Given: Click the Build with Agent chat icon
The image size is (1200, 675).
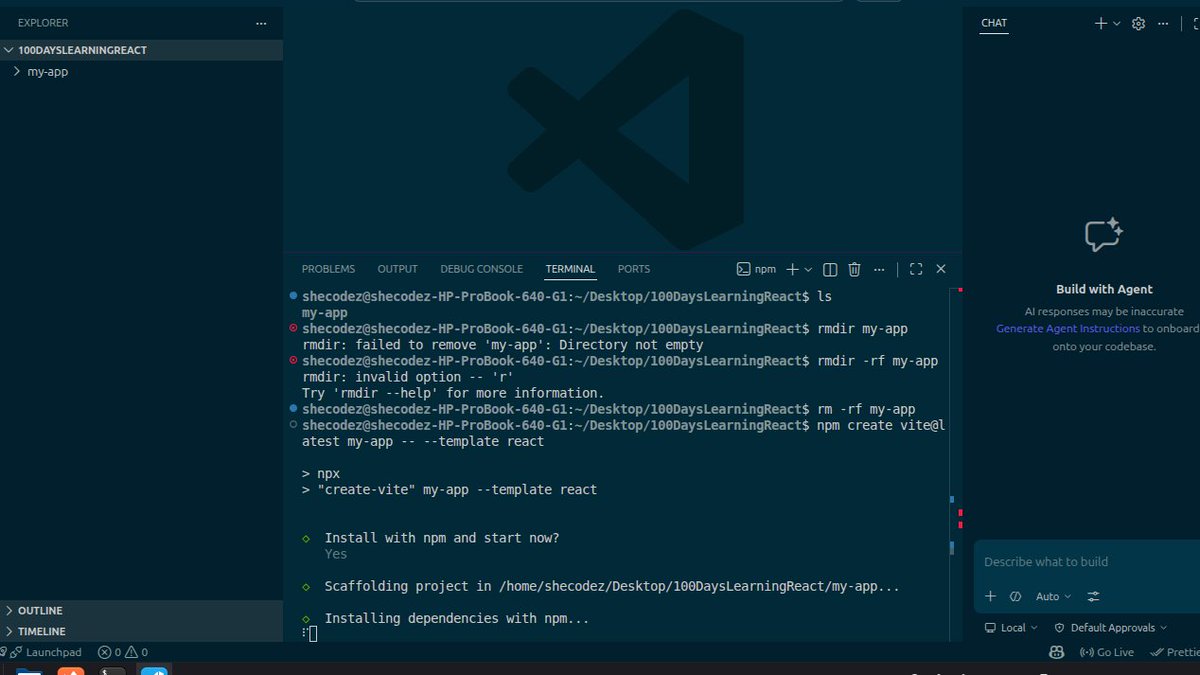Looking at the screenshot, I should (1104, 235).
